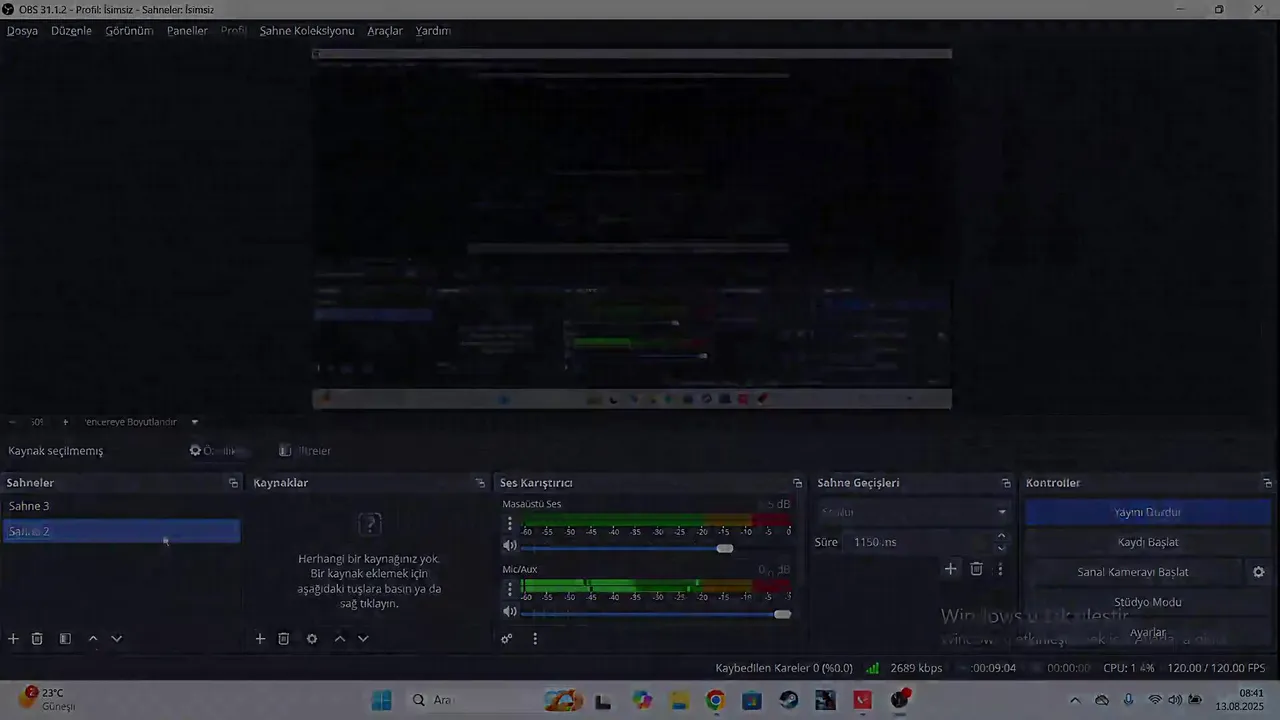1280x720 pixels.
Task: Delete selected scene with trash icon
Action: [x=37, y=639]
